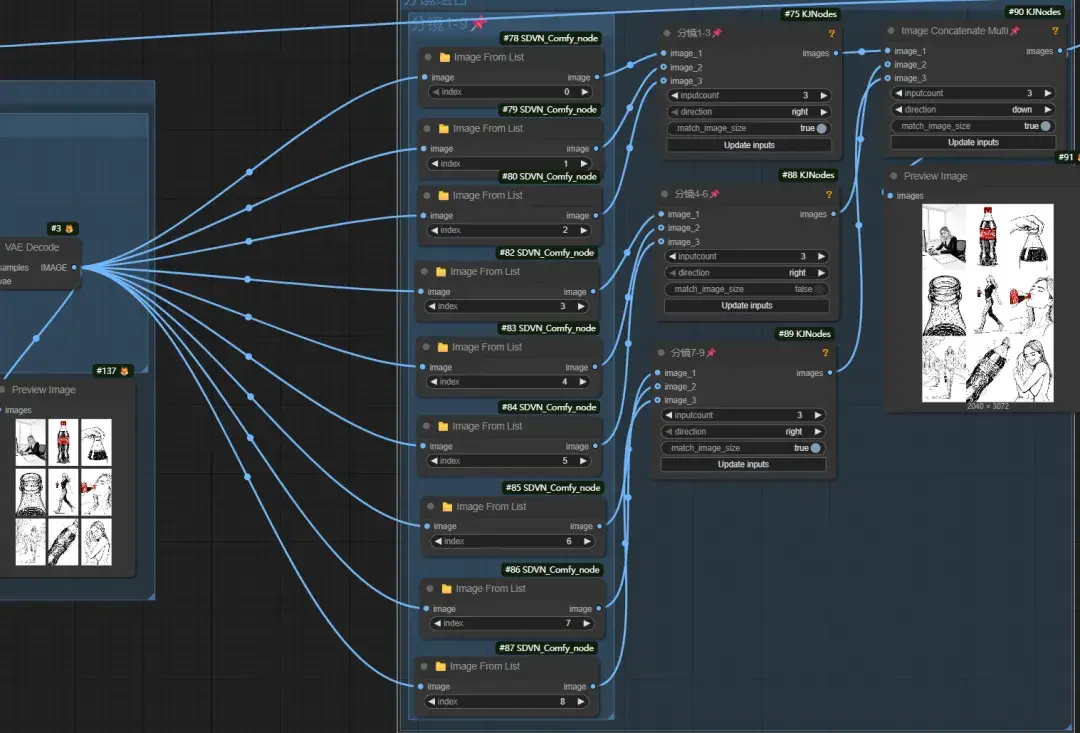The height and width of the screenshot is (733, 1080).
Task: Click the #75 KJNodes badge
Action: point(811,13)
